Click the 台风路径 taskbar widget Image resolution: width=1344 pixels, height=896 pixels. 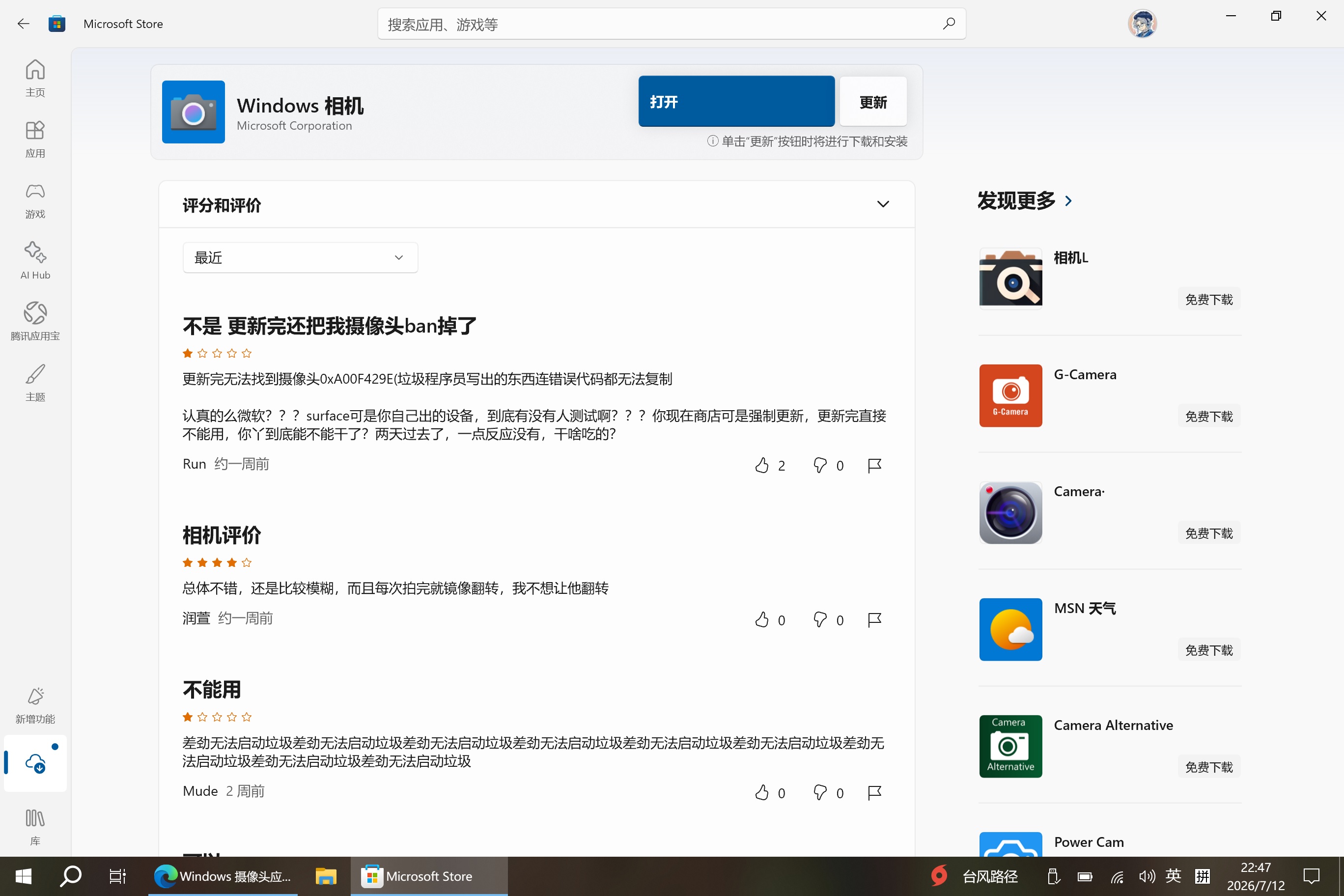974,876
